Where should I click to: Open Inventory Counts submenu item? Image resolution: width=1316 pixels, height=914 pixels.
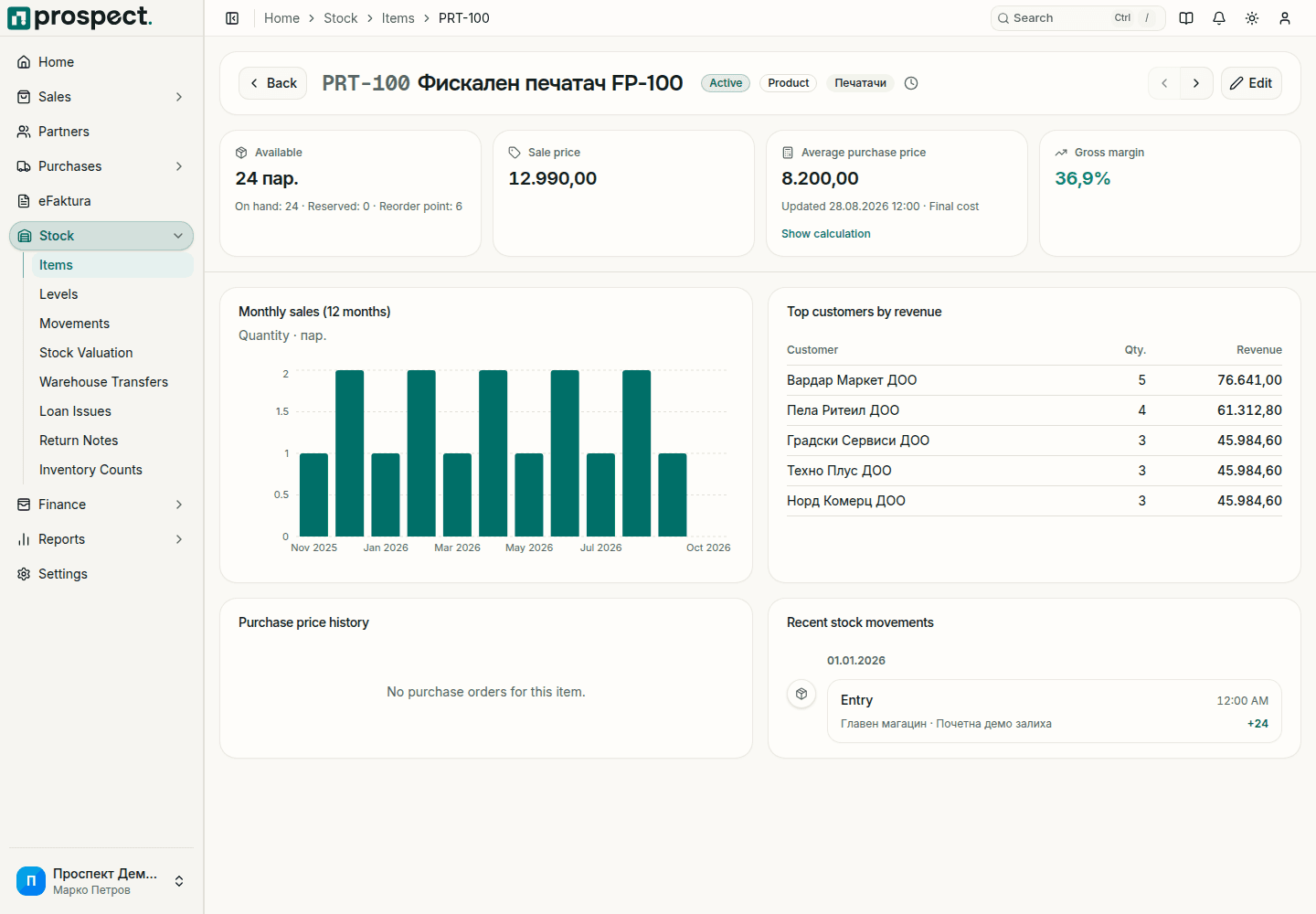pyautogui.click(x=112, y=470)
